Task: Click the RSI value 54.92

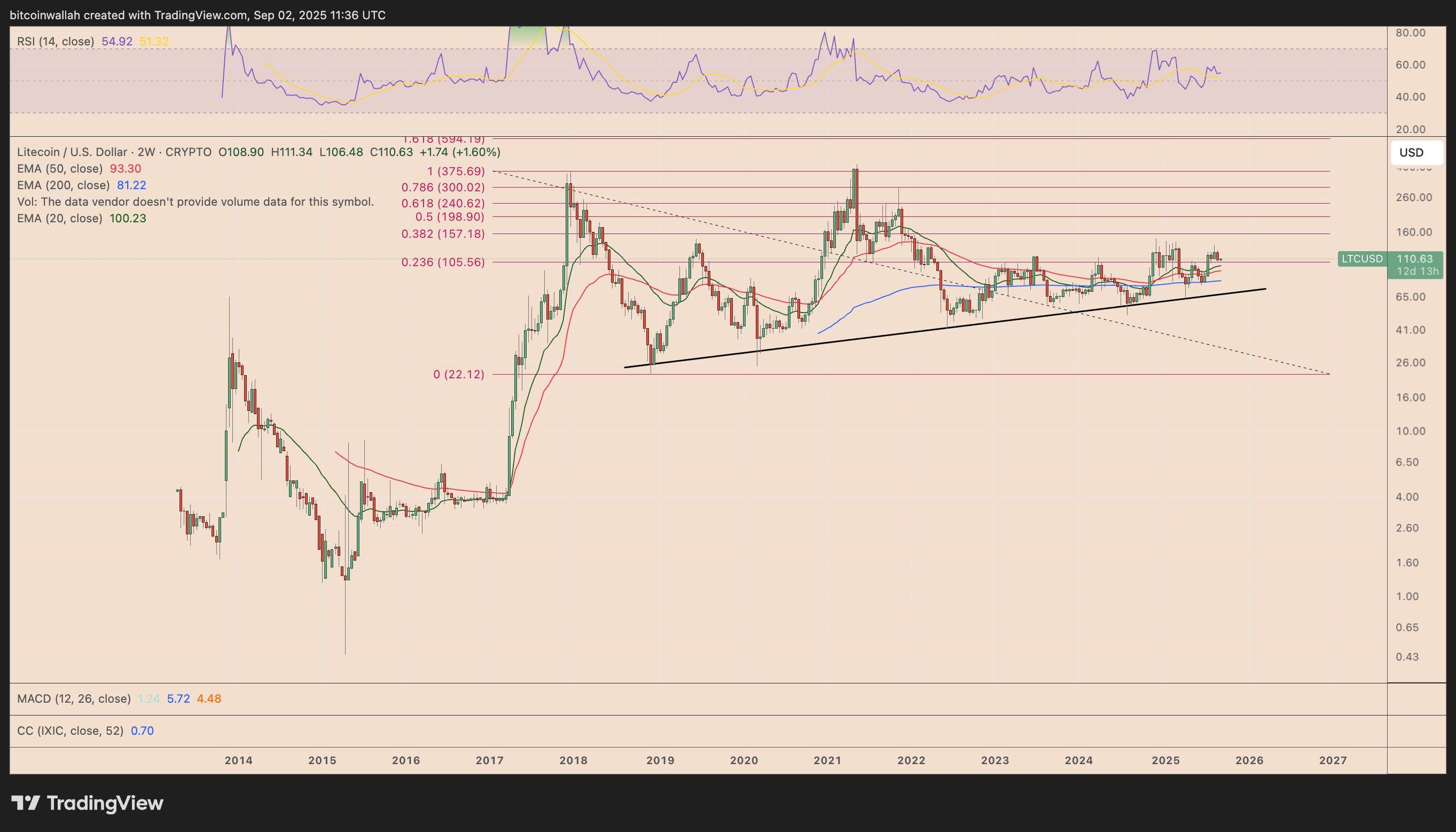Action: [117, 41]
